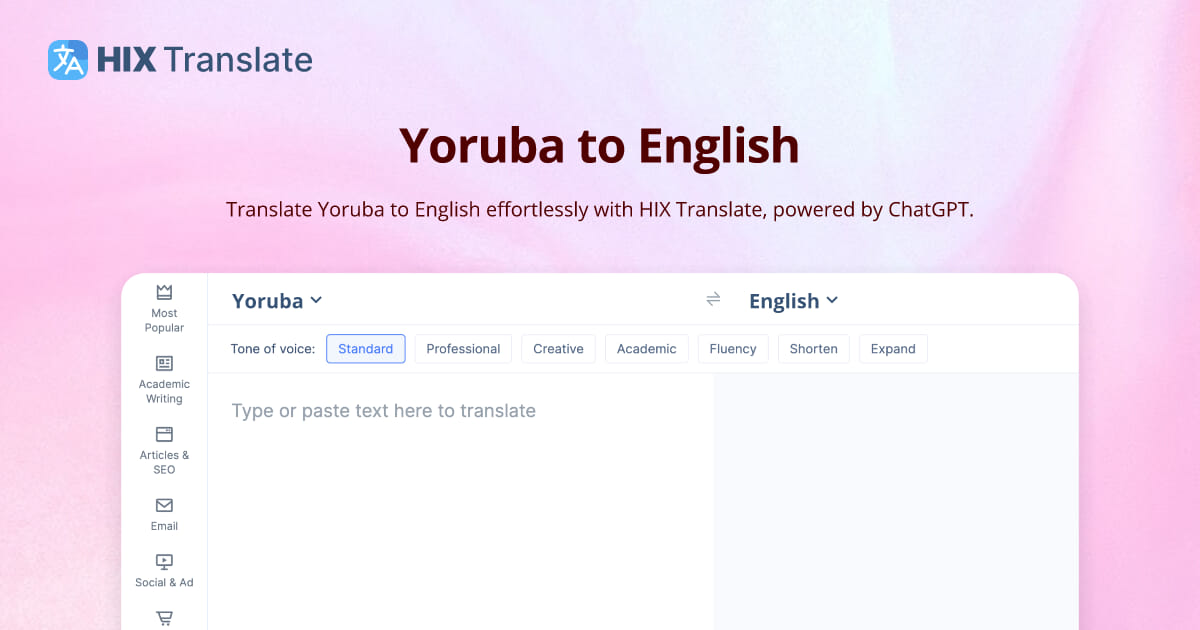Select the Email sidebar icon
Image resolution: width=1200 pixels, height=630 pixels.
[x=163, y=506]
